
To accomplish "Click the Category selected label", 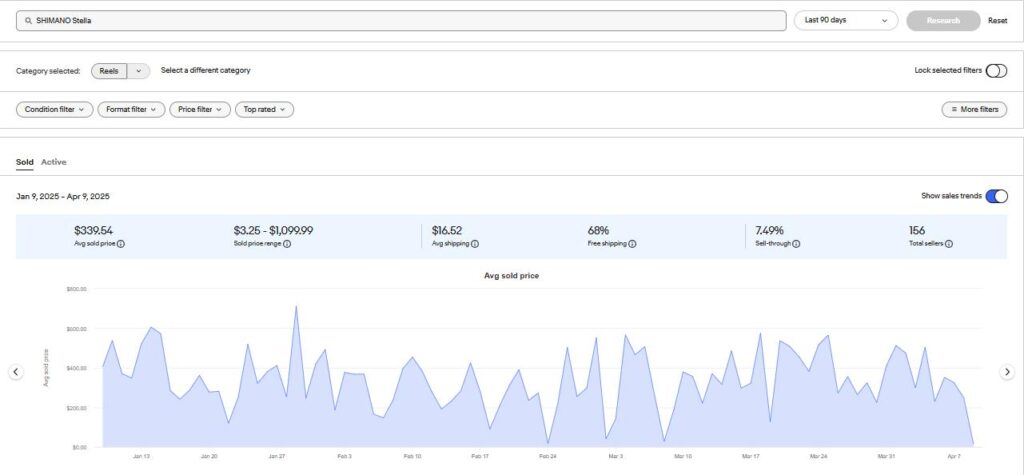I will click(x=48, y=71).
